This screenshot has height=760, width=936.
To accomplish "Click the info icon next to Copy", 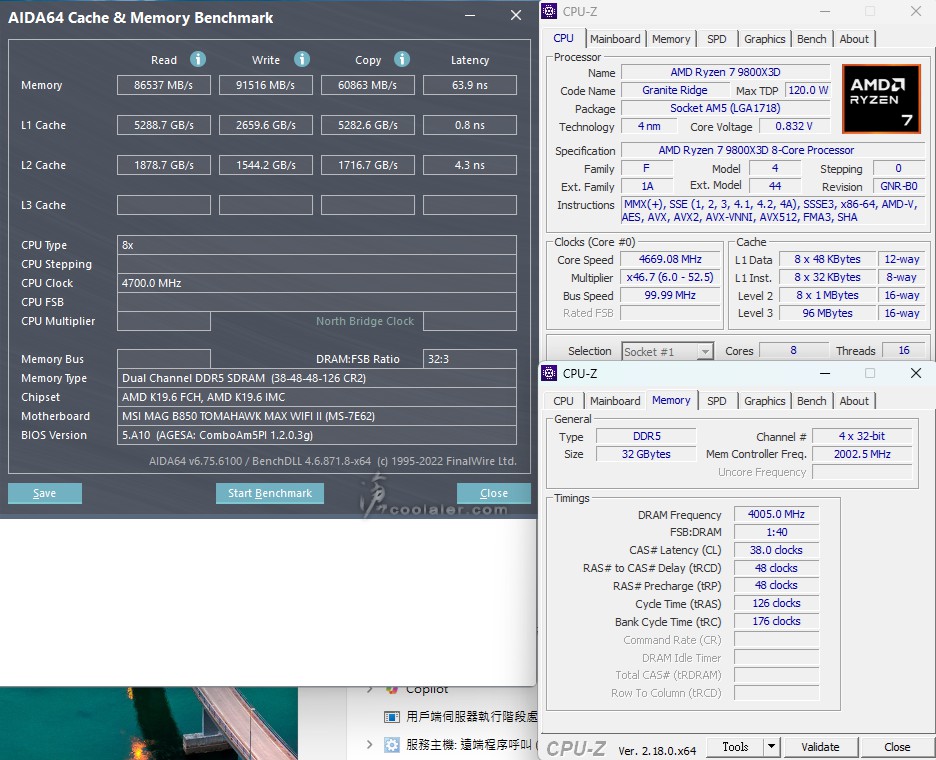I will pyautogui.click(x=402, y=60).
